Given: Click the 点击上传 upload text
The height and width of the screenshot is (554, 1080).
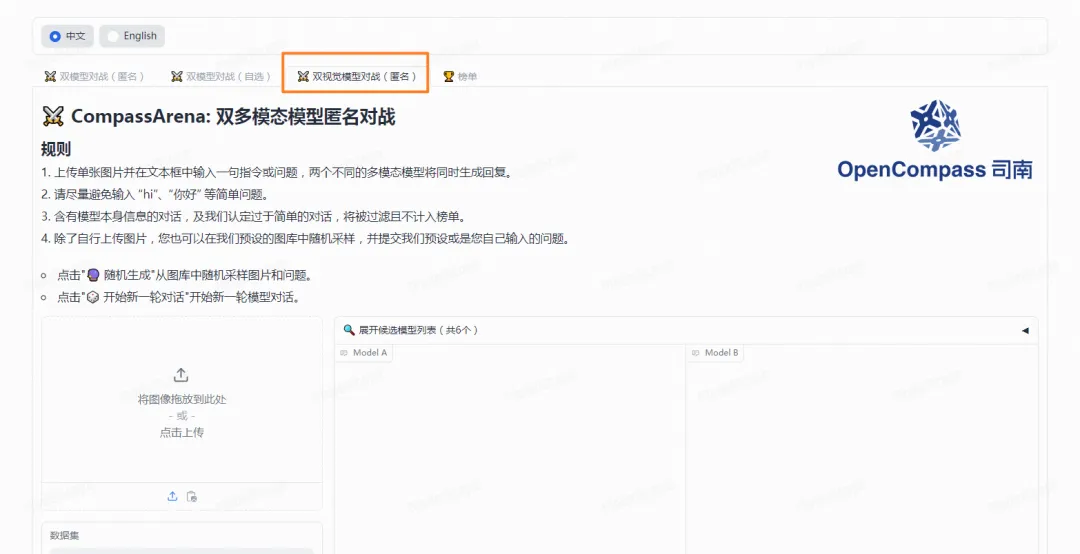Looking at the screenshot, I should (x=182, y=433).
